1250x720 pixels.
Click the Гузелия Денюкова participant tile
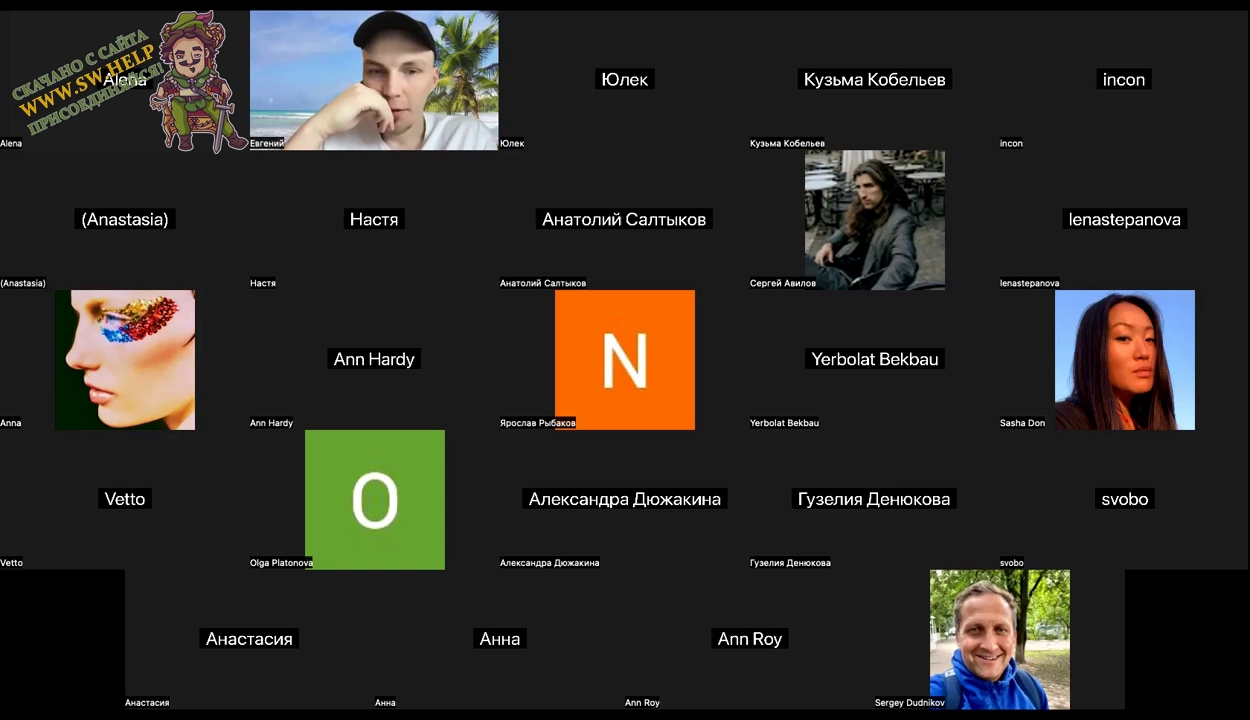pyautogui.click(x=874, y=500)
